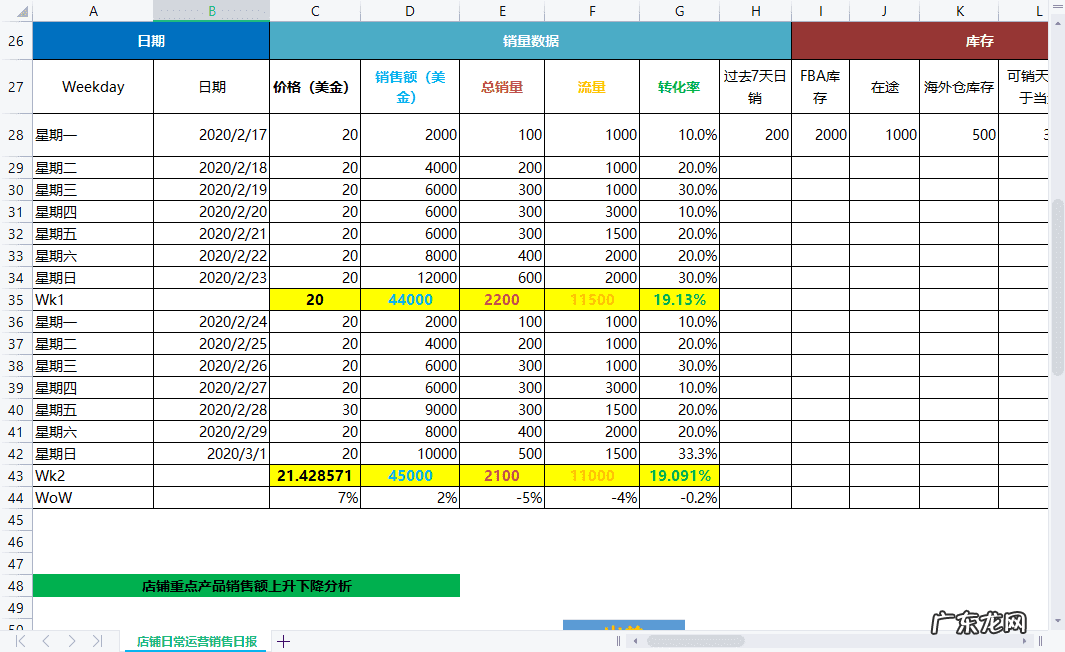
Task: Select the dark red 库存 header cell
Action: (x=918, y=41)
